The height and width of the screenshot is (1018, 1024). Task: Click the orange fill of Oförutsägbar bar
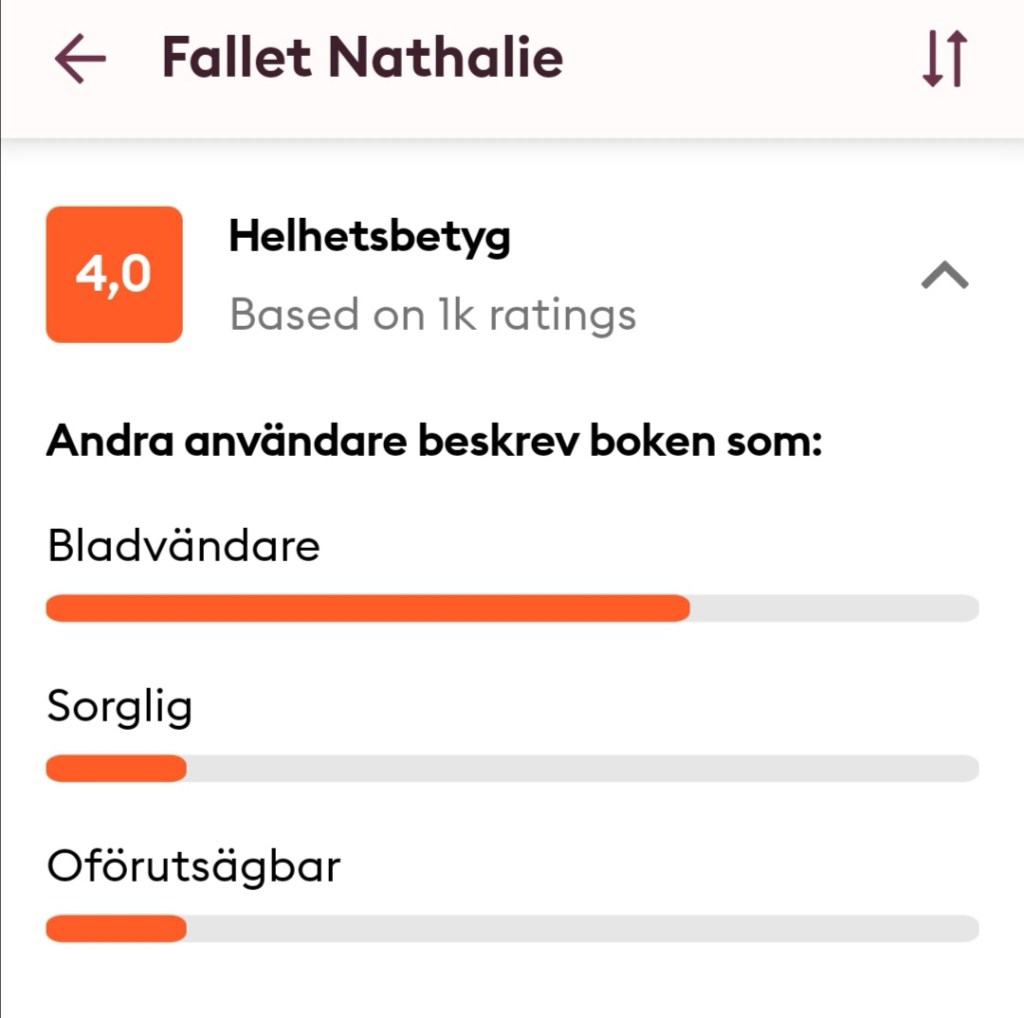coord(116,928)
